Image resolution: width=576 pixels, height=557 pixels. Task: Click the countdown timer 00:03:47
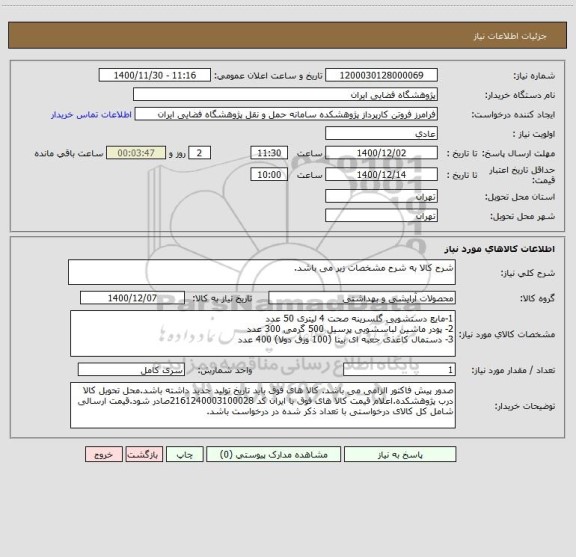pos(136,153)
